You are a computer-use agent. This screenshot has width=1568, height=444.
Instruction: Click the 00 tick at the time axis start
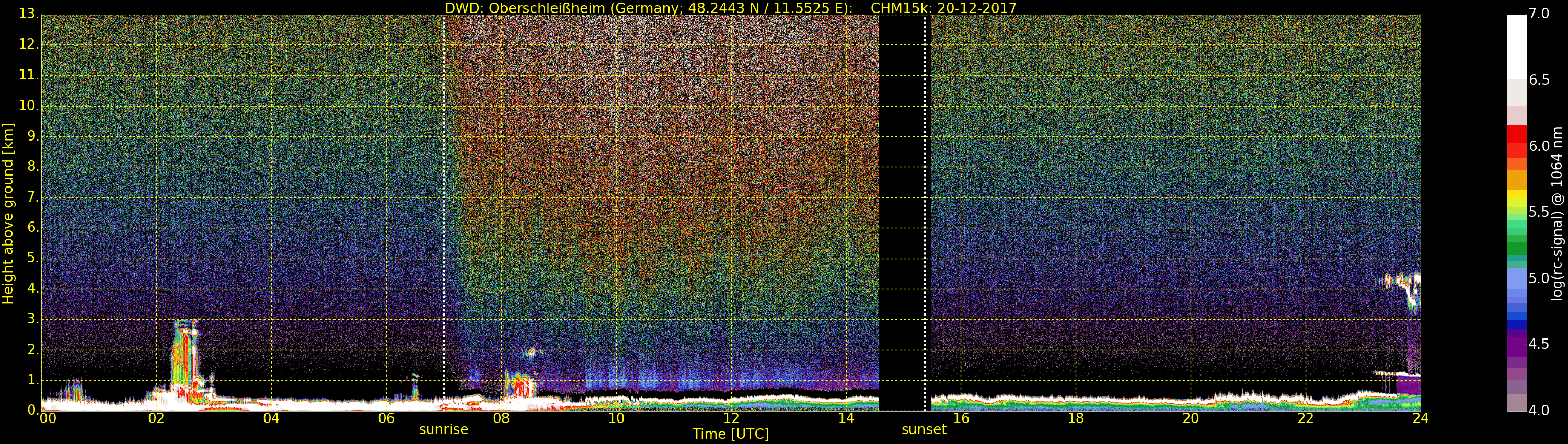point(48,418)
